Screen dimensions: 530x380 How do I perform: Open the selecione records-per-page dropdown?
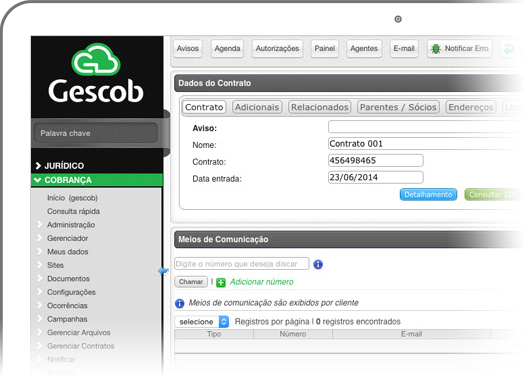point(202,322)
